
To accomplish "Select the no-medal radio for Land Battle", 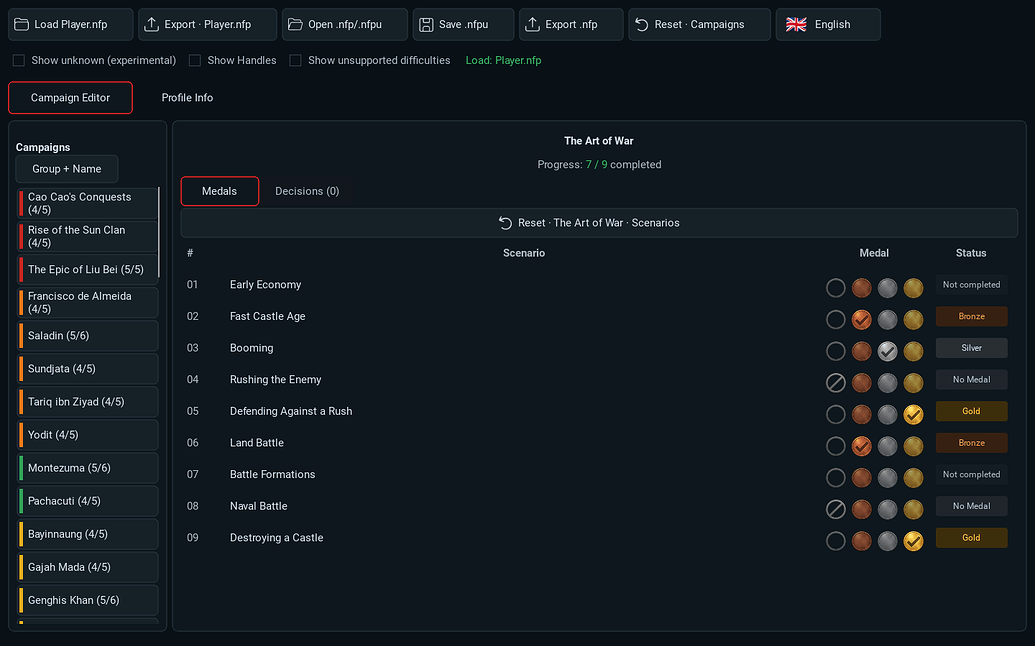I will click(x=836, y=446).
